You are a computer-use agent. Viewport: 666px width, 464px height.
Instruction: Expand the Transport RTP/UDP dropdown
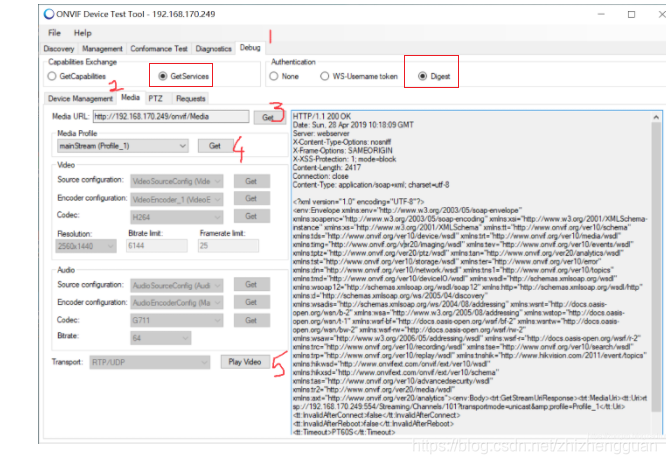point(150,362)
